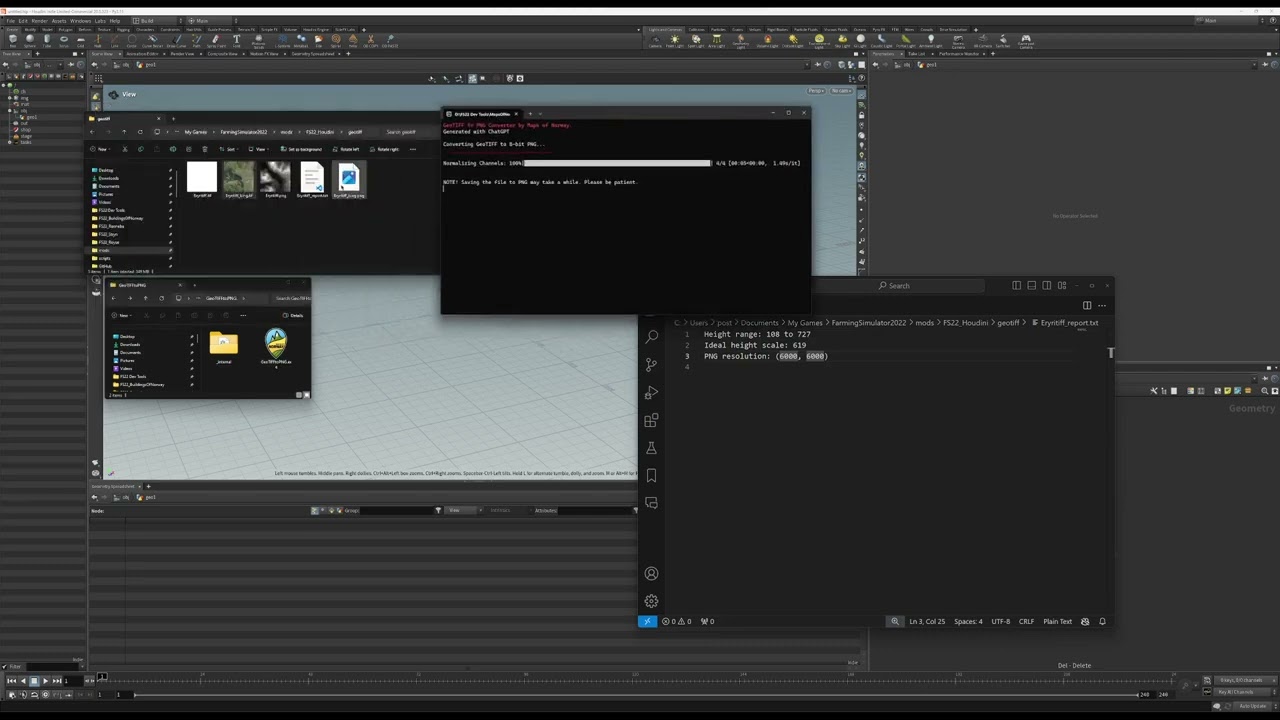Screen dimensions: 1280x720
Task: Open the New dropdown in GeoTIFFtoPNG Explorer
Action: click(122, 316)
